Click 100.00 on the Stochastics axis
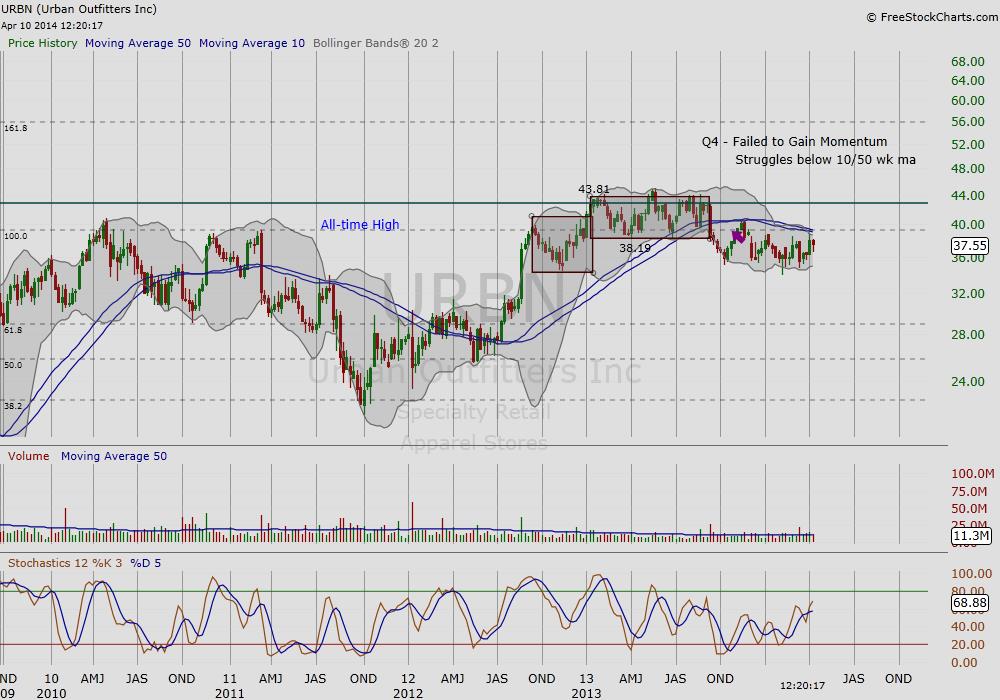The width and height of the screenshot is (1000, 700). click(971, 573)
